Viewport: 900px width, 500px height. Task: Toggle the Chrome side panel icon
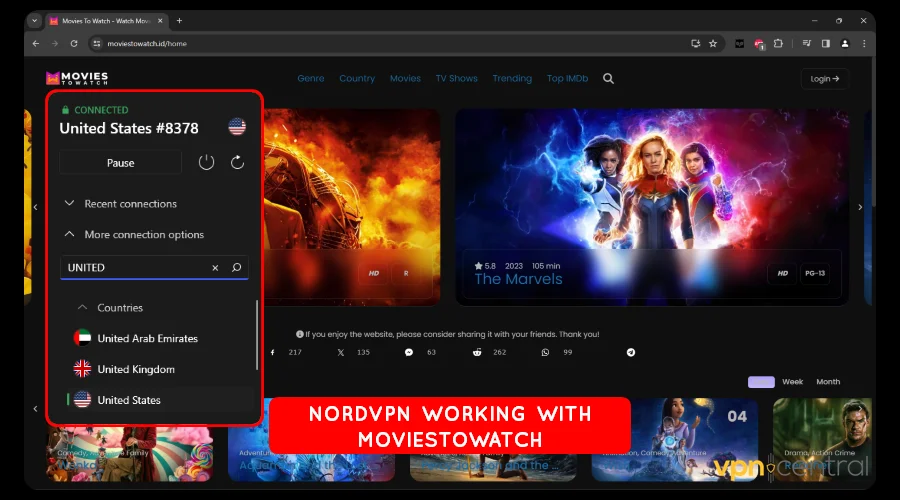[x=825, y=44]
